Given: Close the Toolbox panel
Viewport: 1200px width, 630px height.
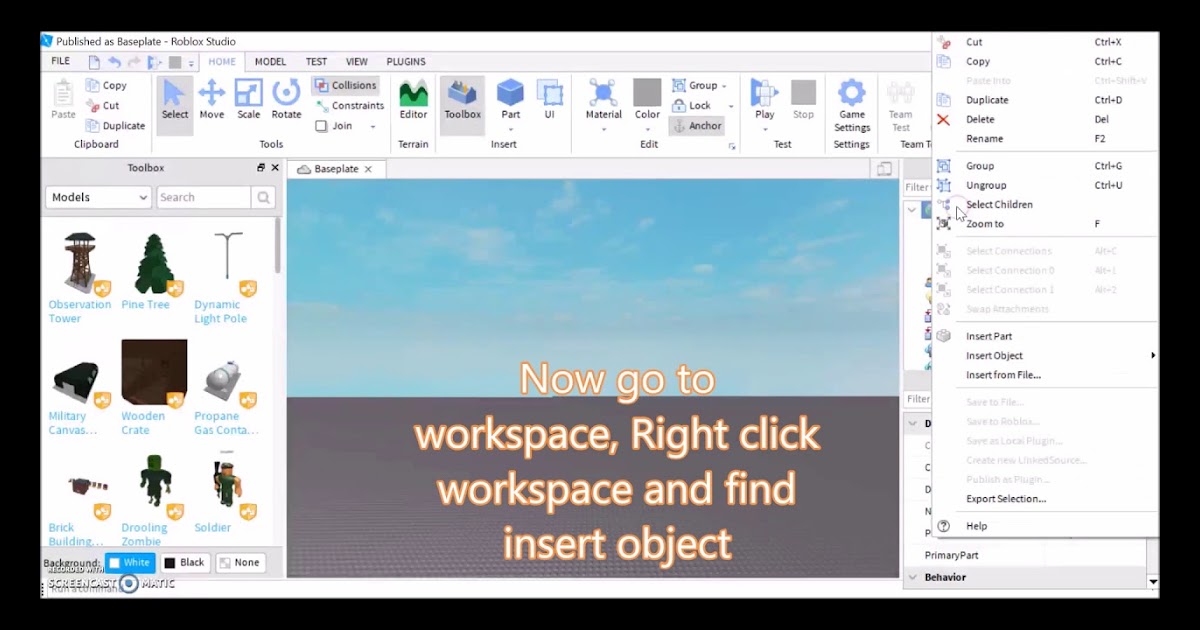Looking at the screenshot, I should (x=275, y=168).
